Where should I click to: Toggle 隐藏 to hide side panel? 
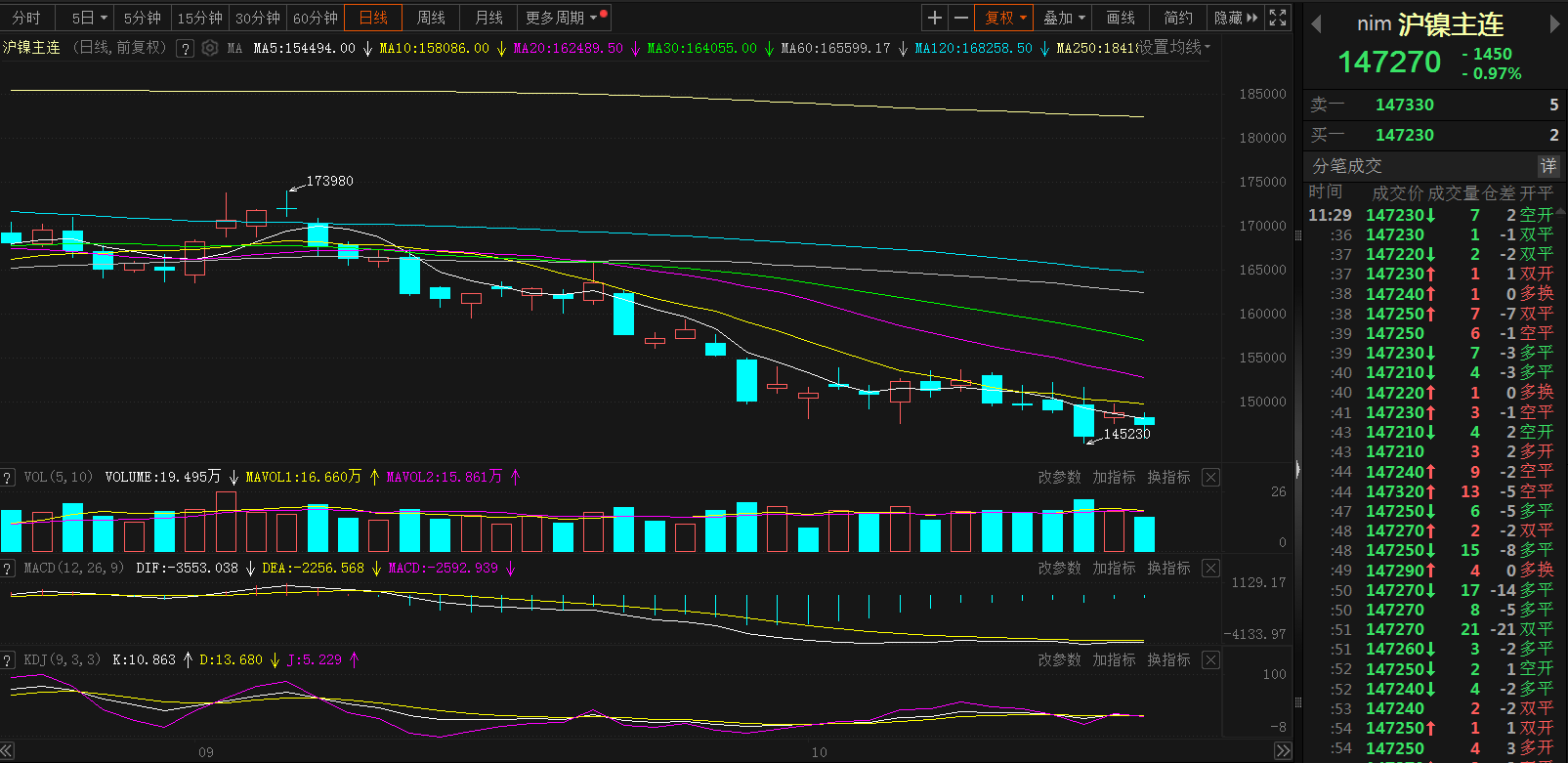tap(1236, 18)
